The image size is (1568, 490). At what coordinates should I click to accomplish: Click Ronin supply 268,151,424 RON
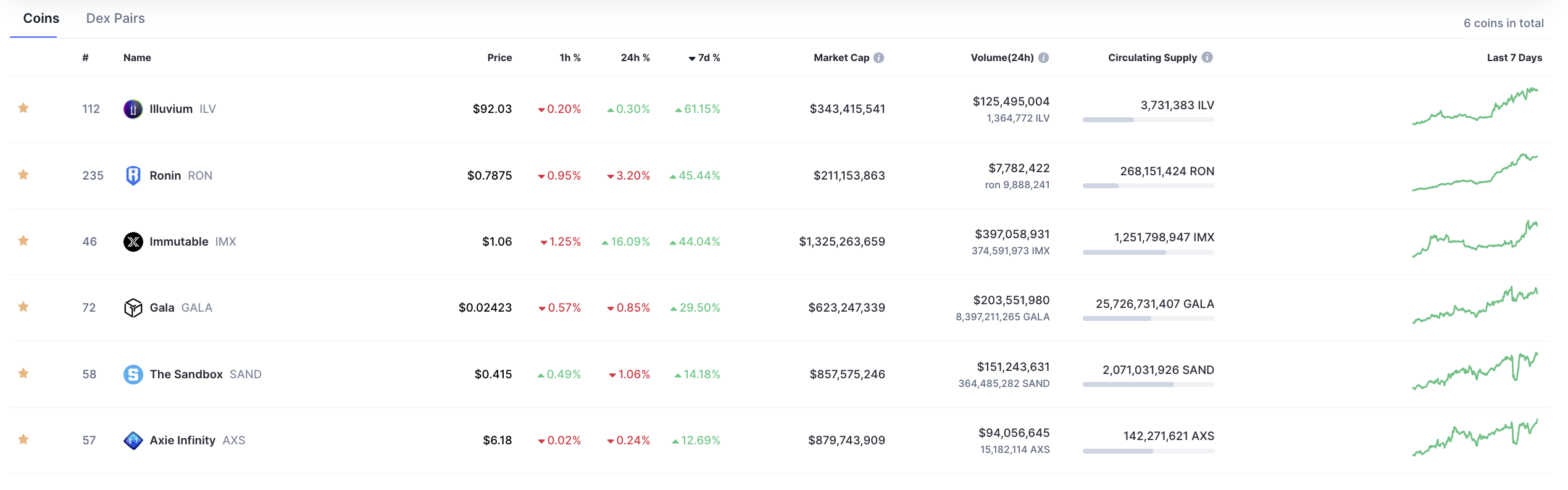pos(1167,171)
